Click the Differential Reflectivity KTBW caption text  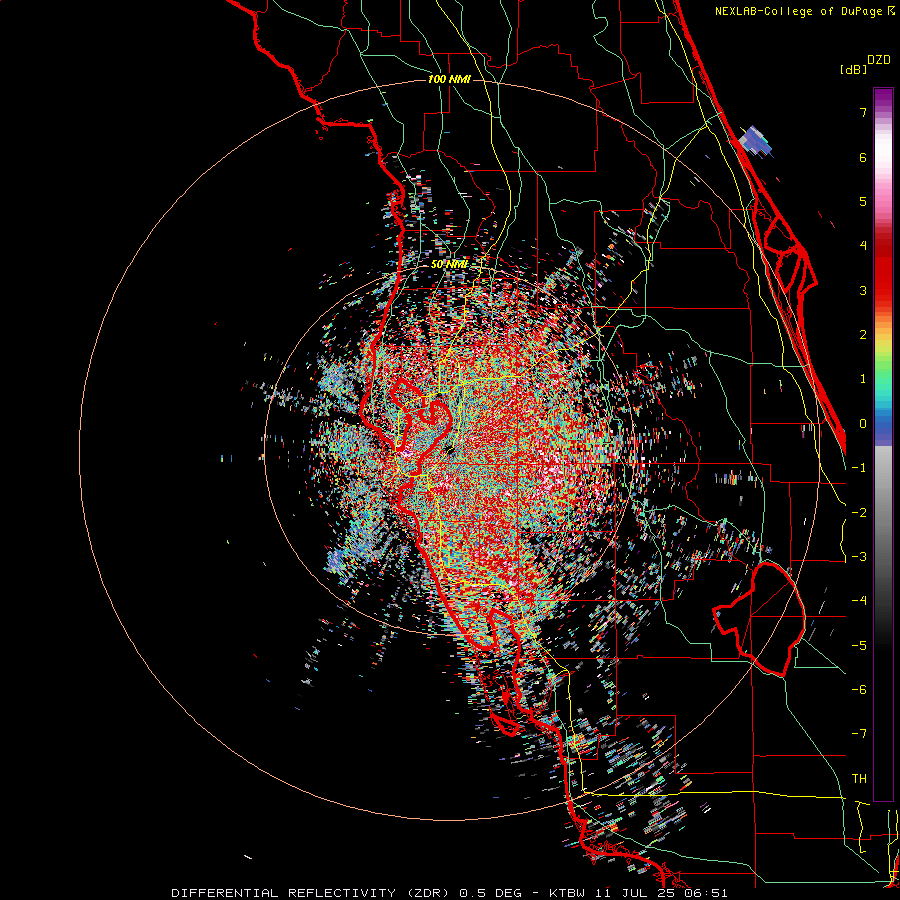[449, 893]
